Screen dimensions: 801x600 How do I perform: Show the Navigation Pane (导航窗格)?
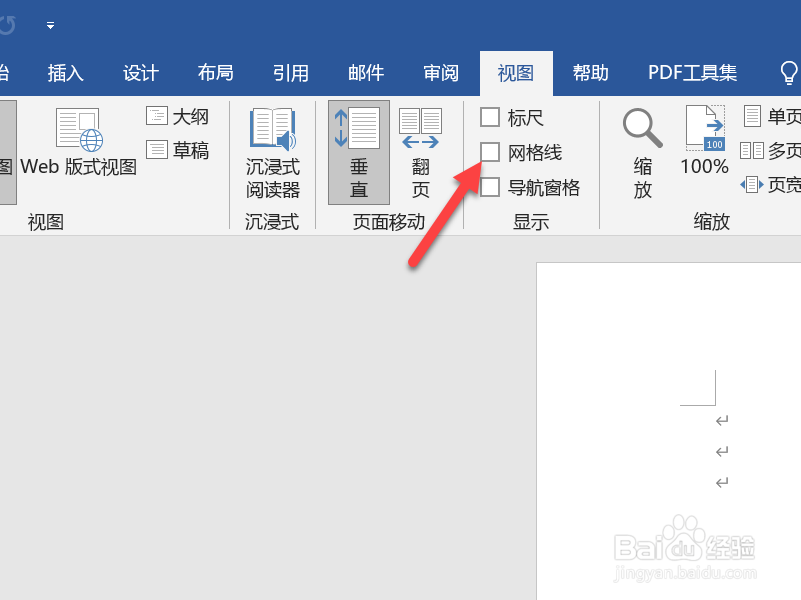pyautogui.click(x=490, y=187)
